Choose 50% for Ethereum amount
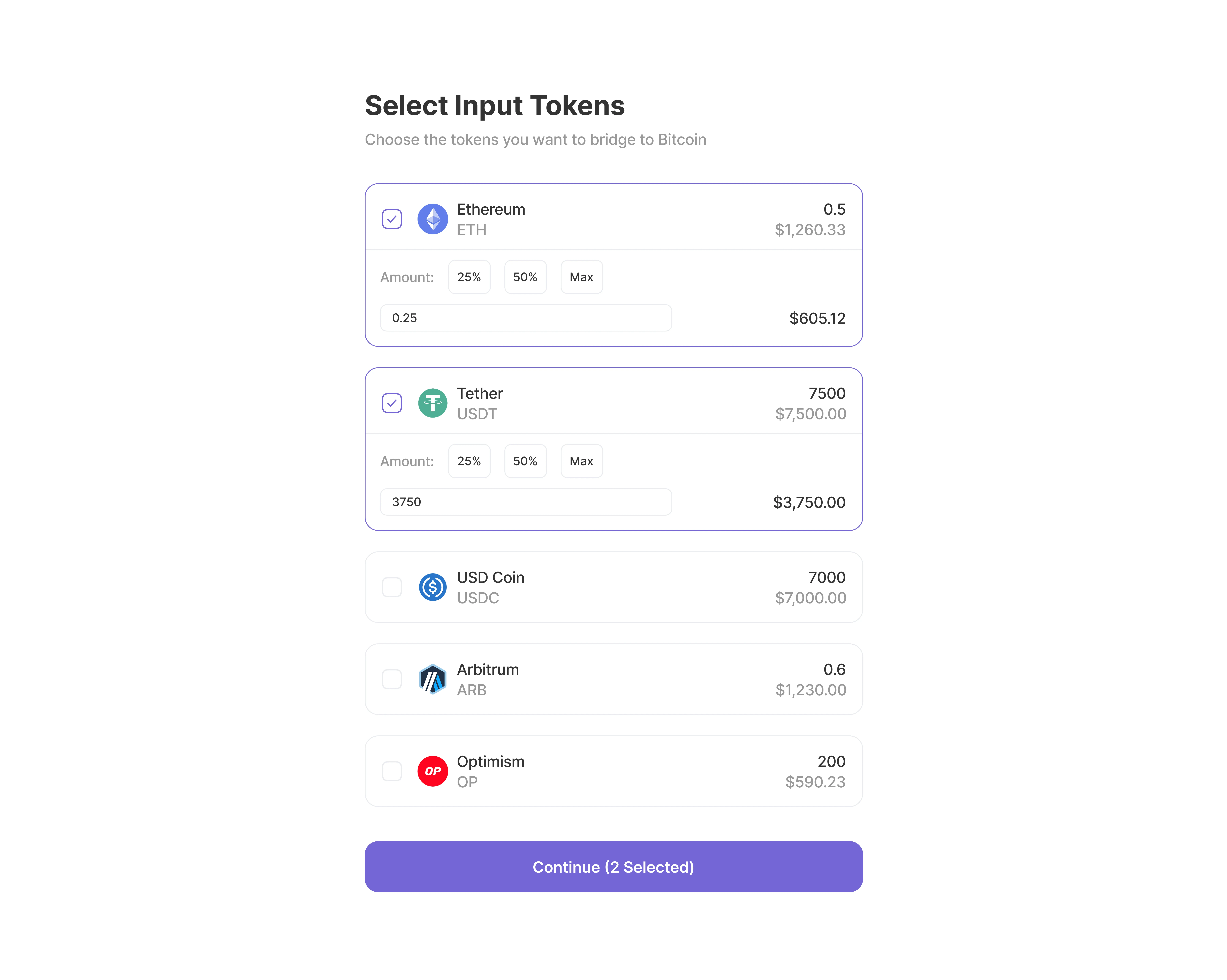 pos(525,277)
